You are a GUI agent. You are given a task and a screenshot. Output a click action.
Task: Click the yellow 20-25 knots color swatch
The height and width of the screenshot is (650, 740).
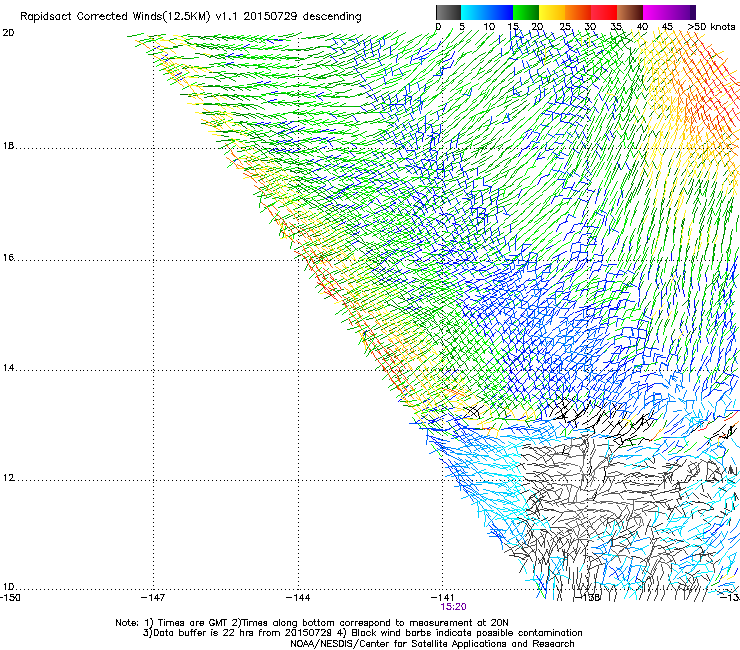pos(552,12)
